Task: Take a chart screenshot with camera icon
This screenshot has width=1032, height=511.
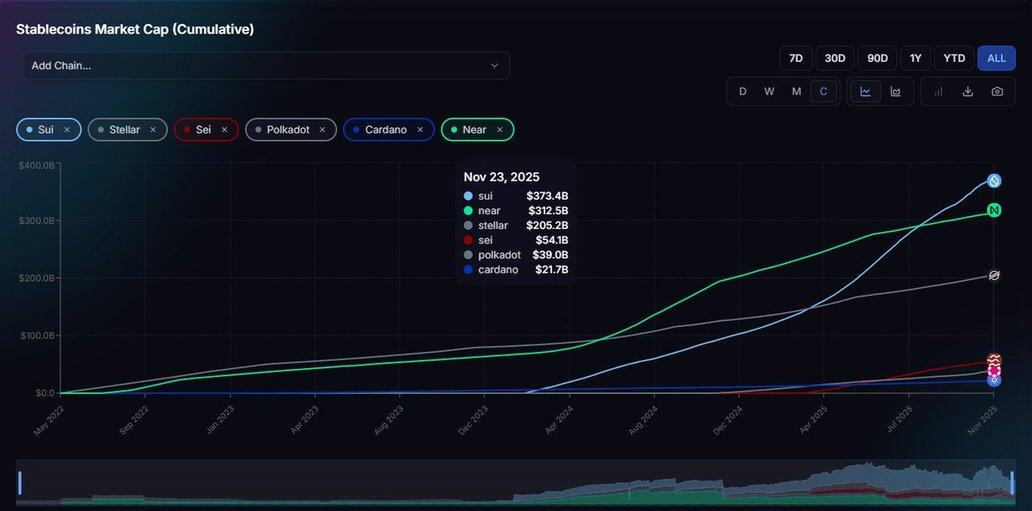Action: (997, 91)
